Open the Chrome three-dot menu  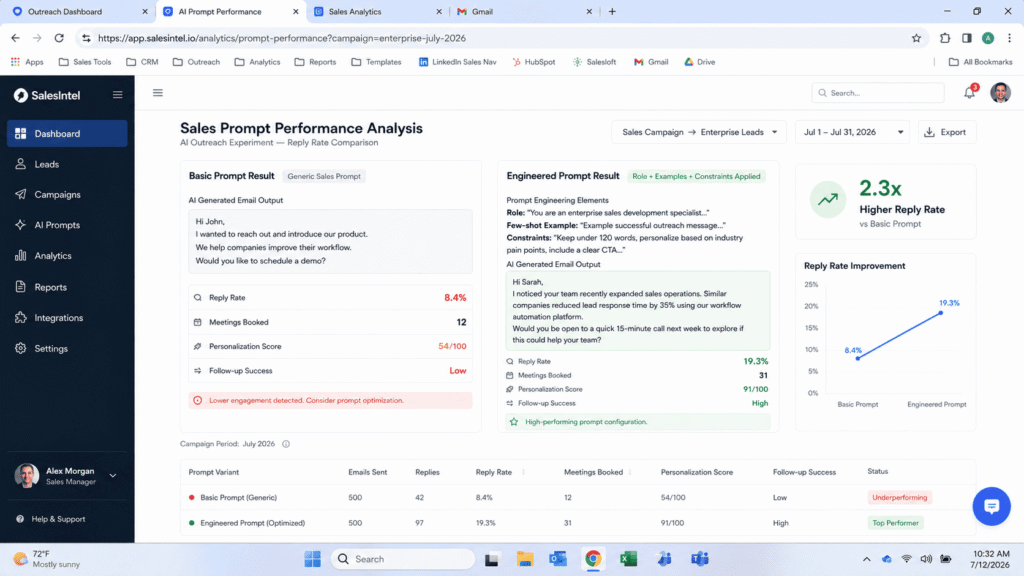[x=1009, y=38]
